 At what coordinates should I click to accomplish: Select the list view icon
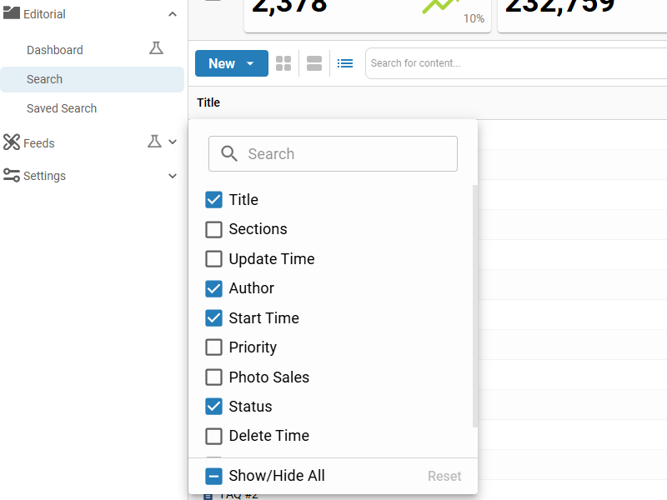(x=345, y=64)
